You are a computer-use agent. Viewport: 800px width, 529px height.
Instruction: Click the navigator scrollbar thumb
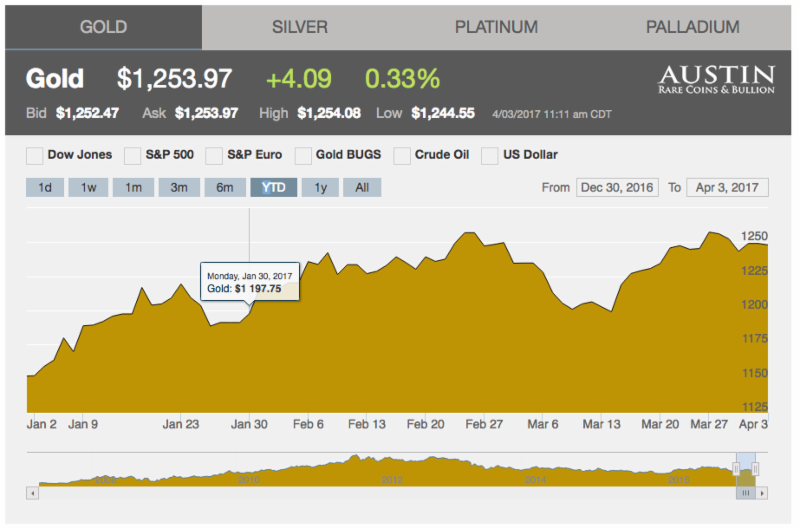[x=746, y=493]
